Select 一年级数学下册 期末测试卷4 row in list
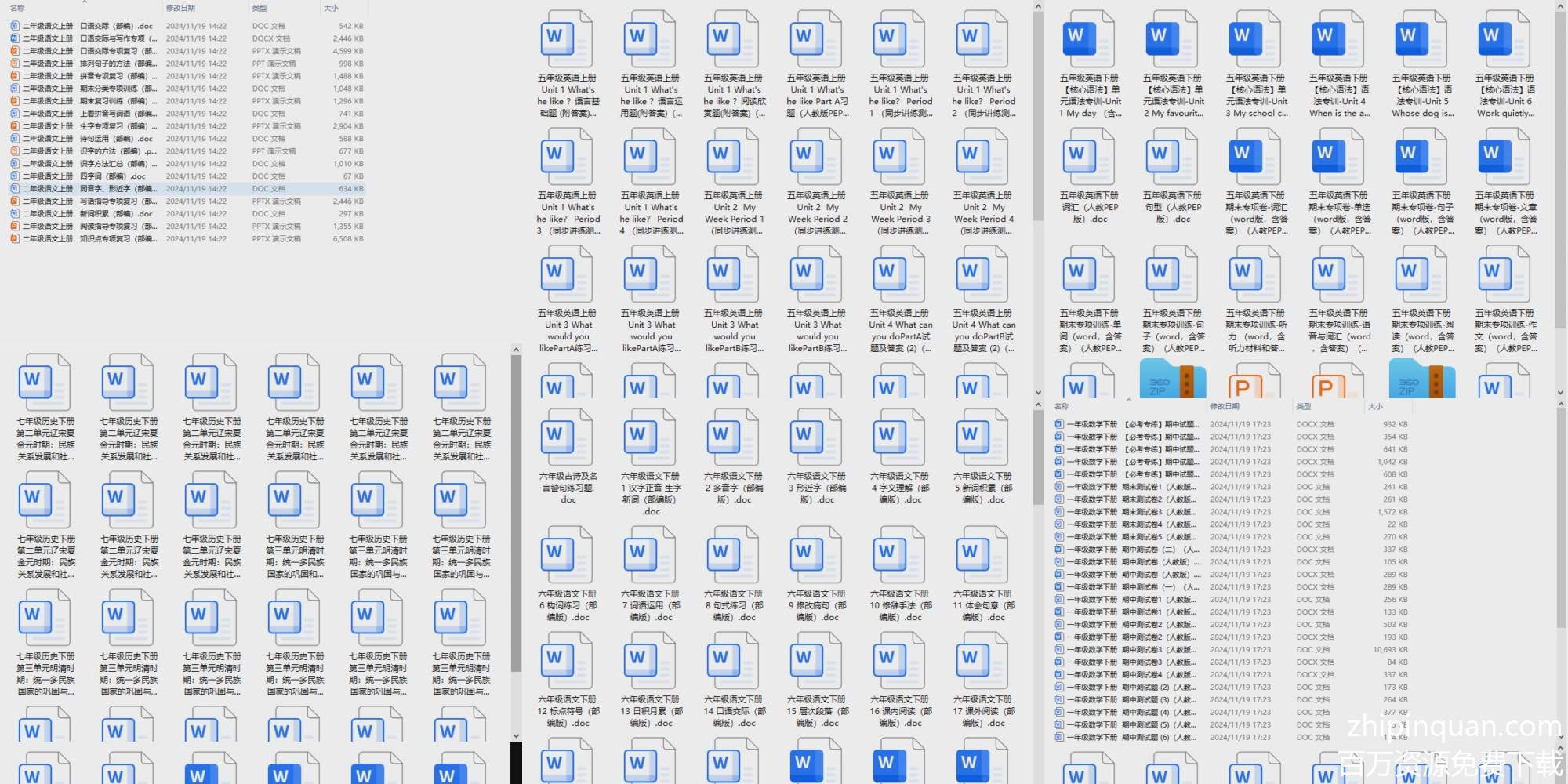This screenshot has height=784, width=1568. coord(1129,524)
